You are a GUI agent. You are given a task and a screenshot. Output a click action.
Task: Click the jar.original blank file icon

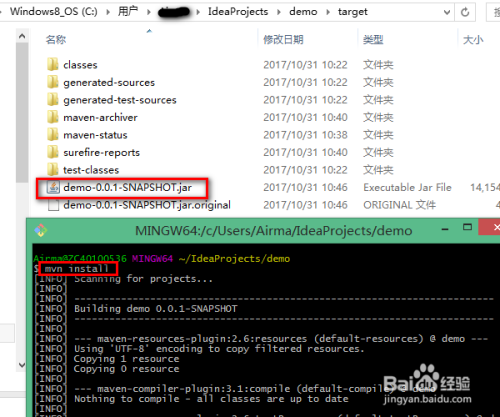[53, 205]
